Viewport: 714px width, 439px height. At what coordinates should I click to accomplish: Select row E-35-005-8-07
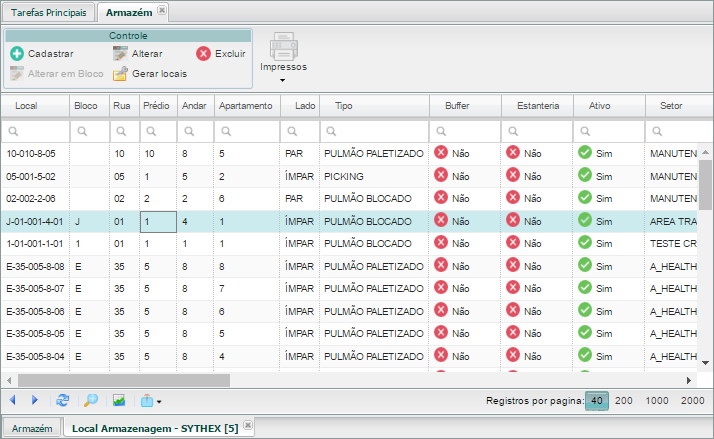[x=349, y=289]
